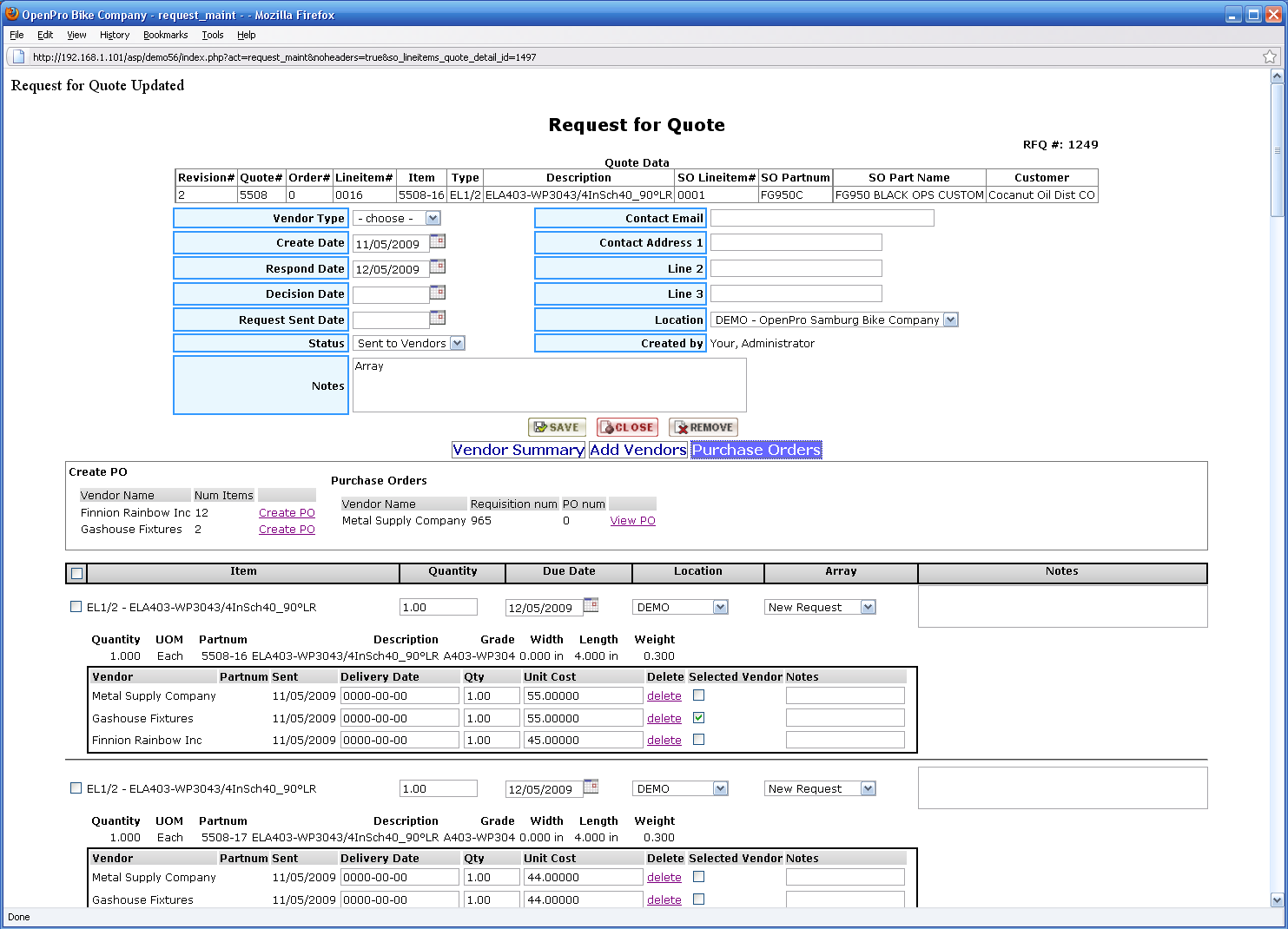The image size is (1288, 929).
Task: Click the bookmark star in the address bar
Action: point(1269,57)
